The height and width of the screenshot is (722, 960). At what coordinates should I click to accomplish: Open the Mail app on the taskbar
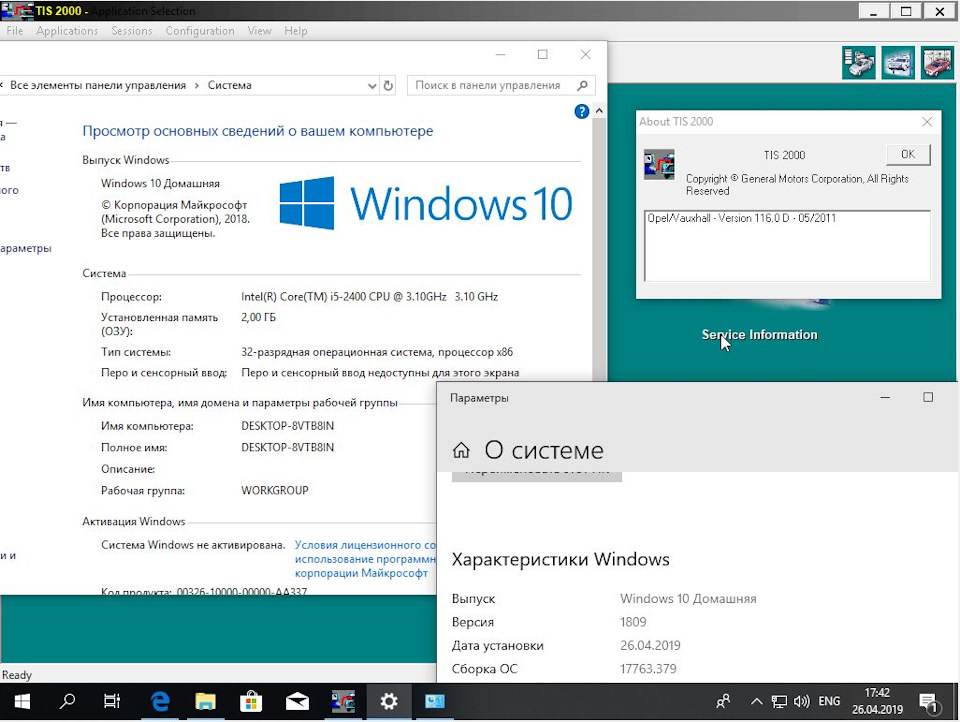(297, 701)
